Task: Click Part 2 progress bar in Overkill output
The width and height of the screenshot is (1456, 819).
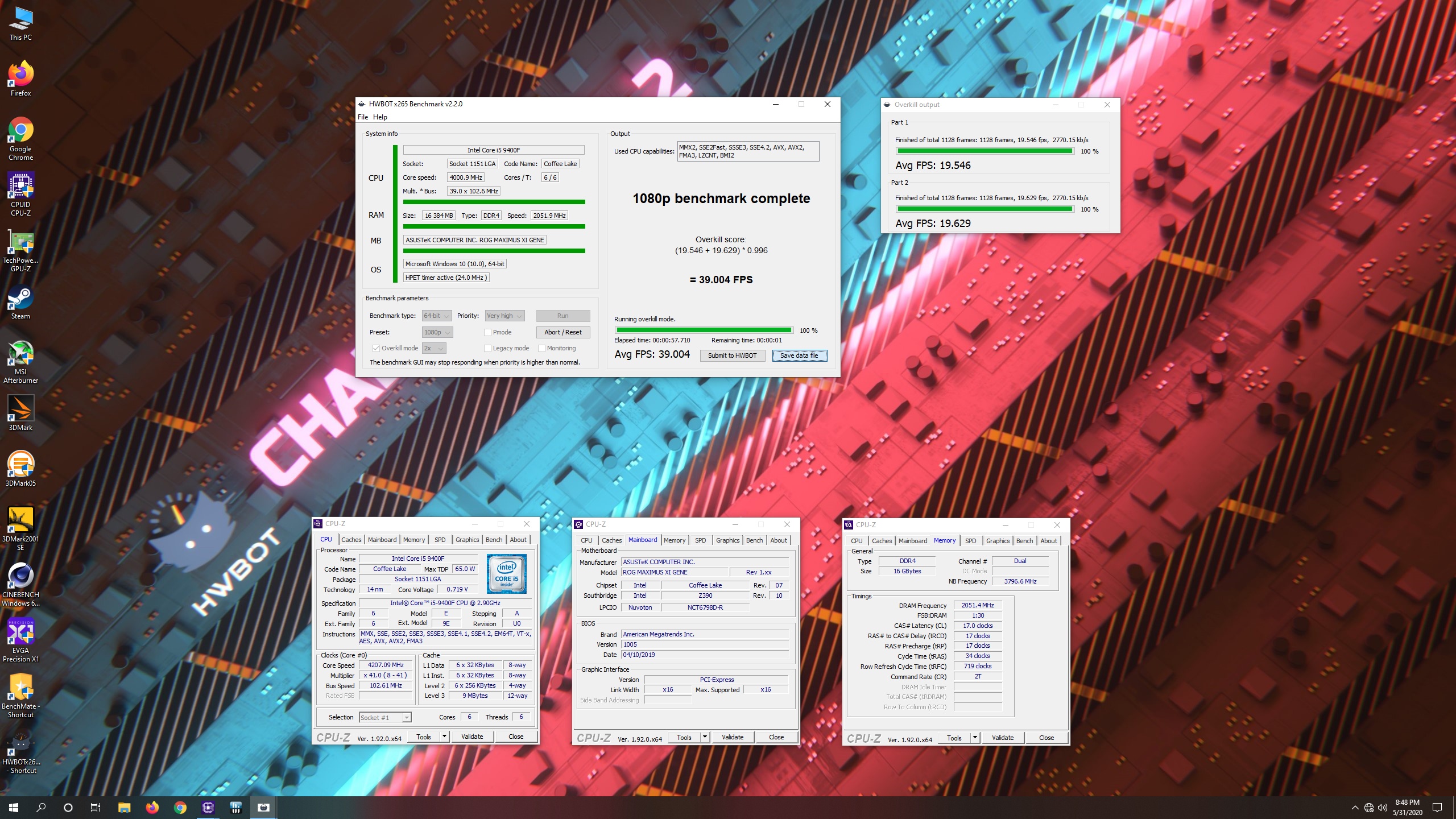Action: coord(985,209)
